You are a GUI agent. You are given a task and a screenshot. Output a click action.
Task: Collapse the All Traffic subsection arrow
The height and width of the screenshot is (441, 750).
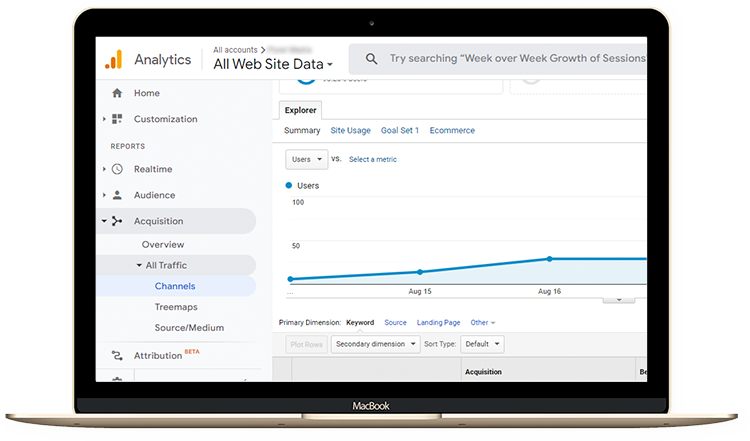[x=139, y=265]
